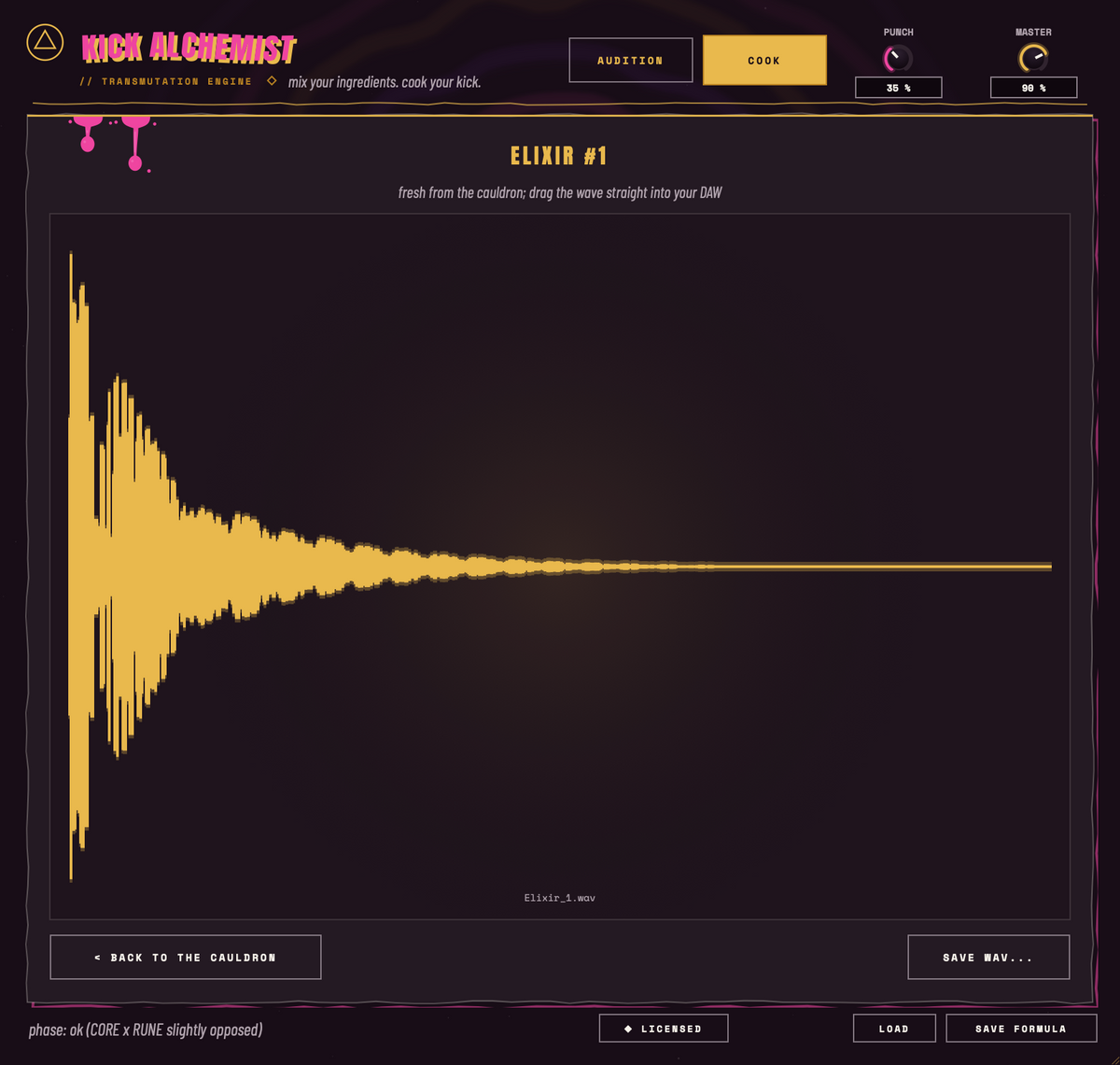
Task: Click the Elixir_1.wav file name
Action: [x=560, y=898]
